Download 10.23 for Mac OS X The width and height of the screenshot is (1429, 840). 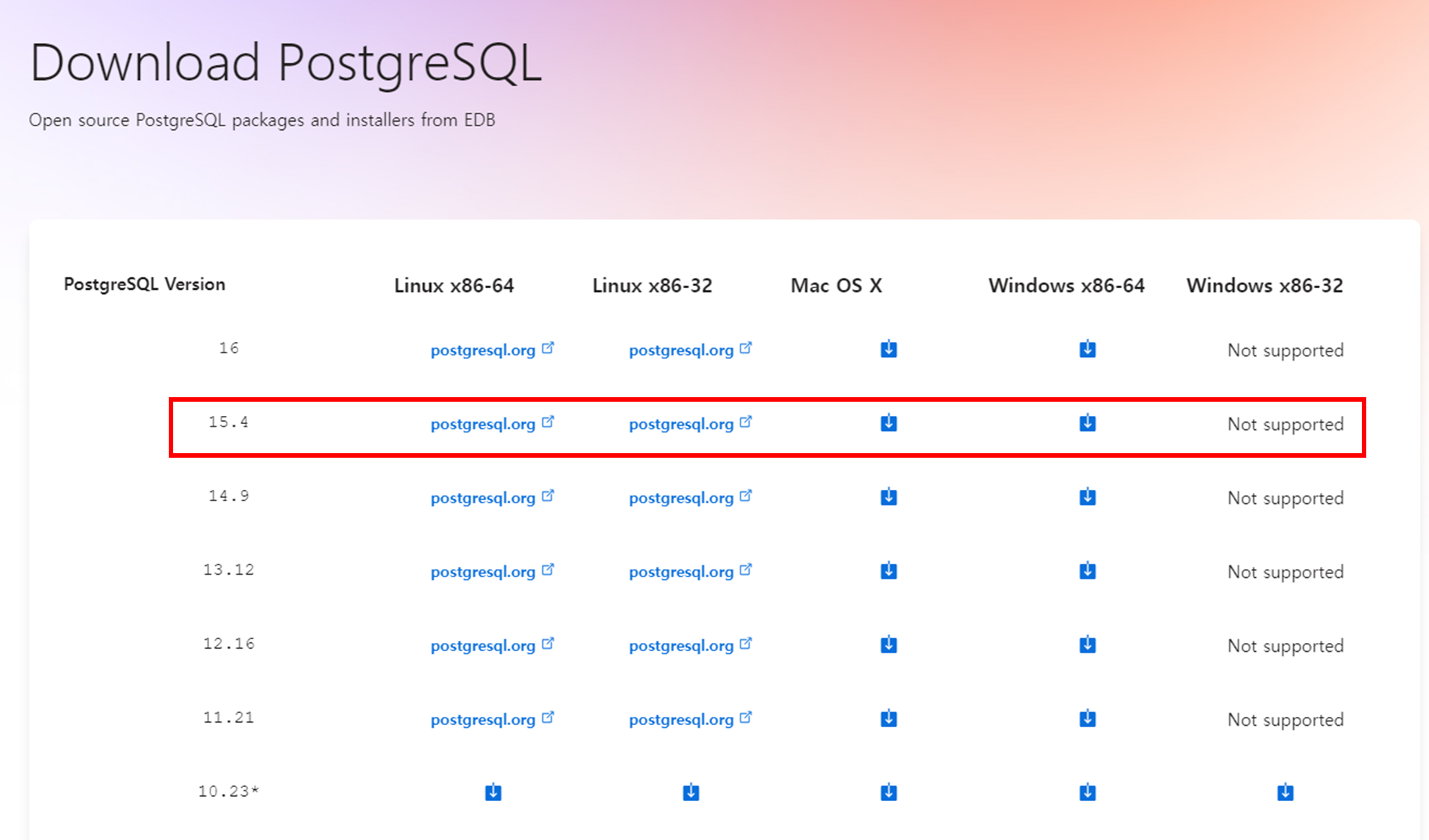[888, 792]
